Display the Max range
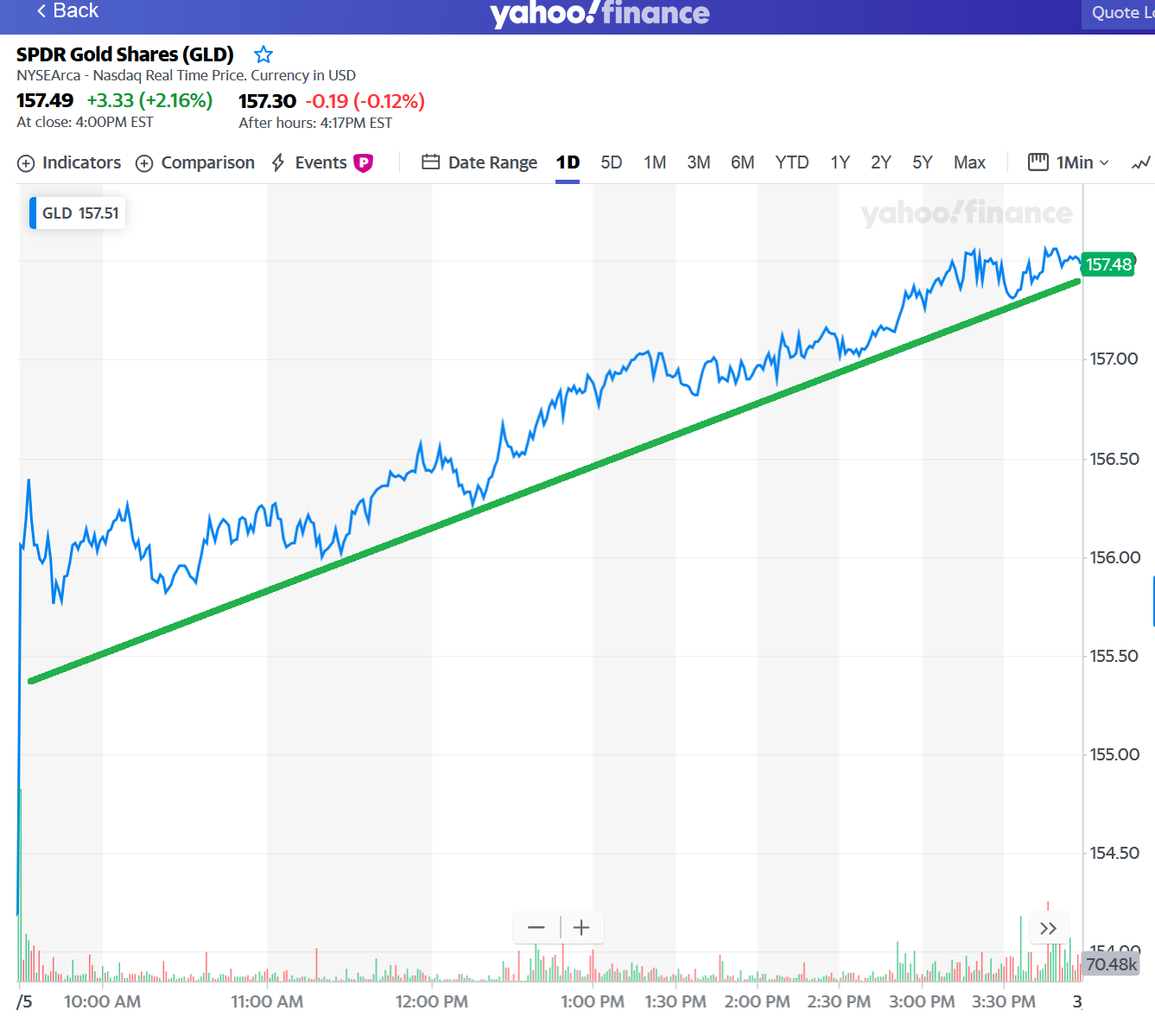Viewport: 1155px width, 1036px height. (970, 162)
